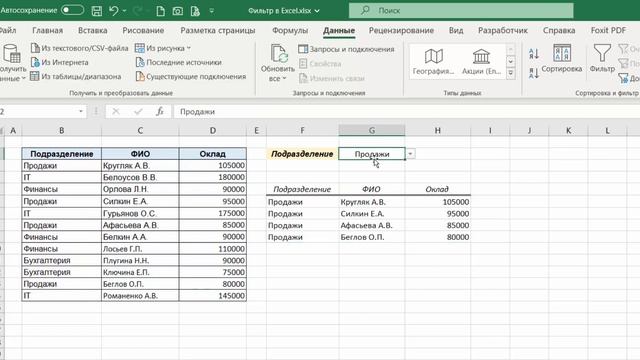Open the file name dropdown 'Фильтр в Excel.xlsx'

[284, 11]
